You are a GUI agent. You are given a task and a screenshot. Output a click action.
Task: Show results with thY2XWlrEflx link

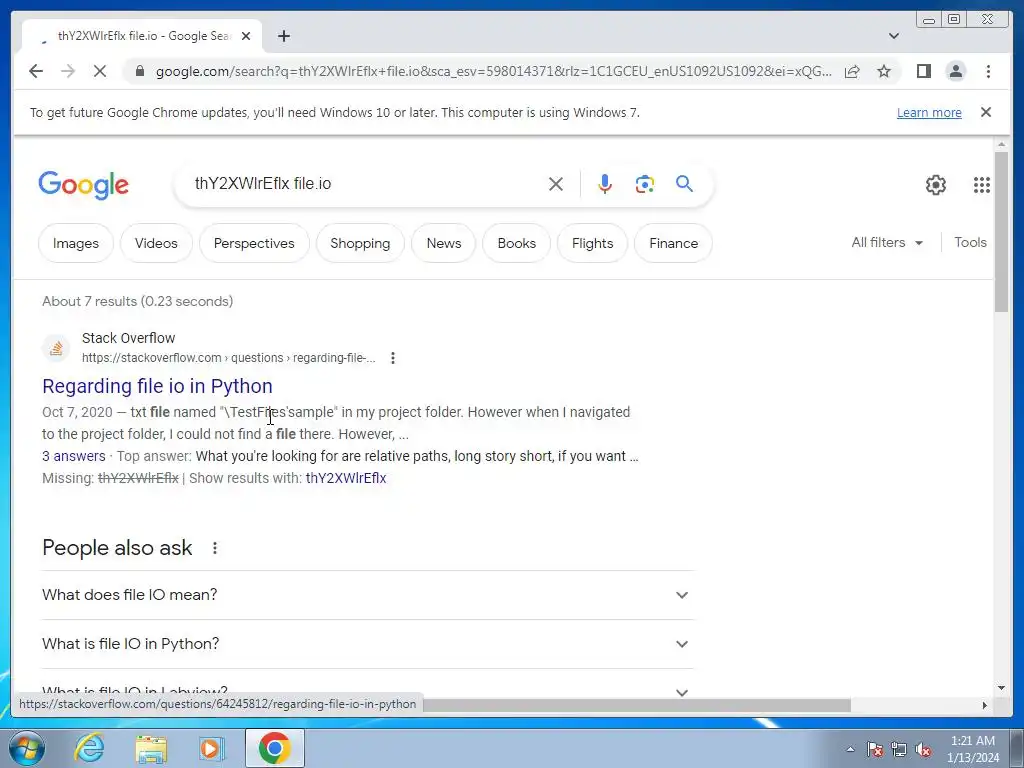(345, 478)
